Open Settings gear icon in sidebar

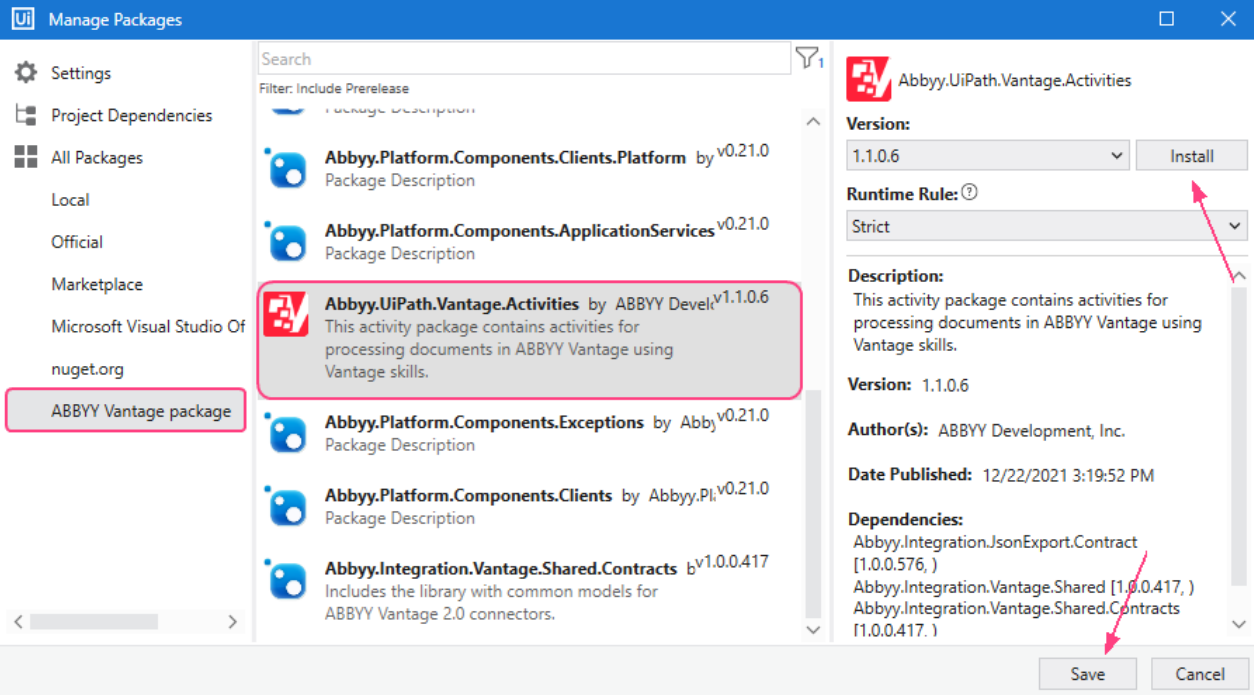tap(26, 73)
